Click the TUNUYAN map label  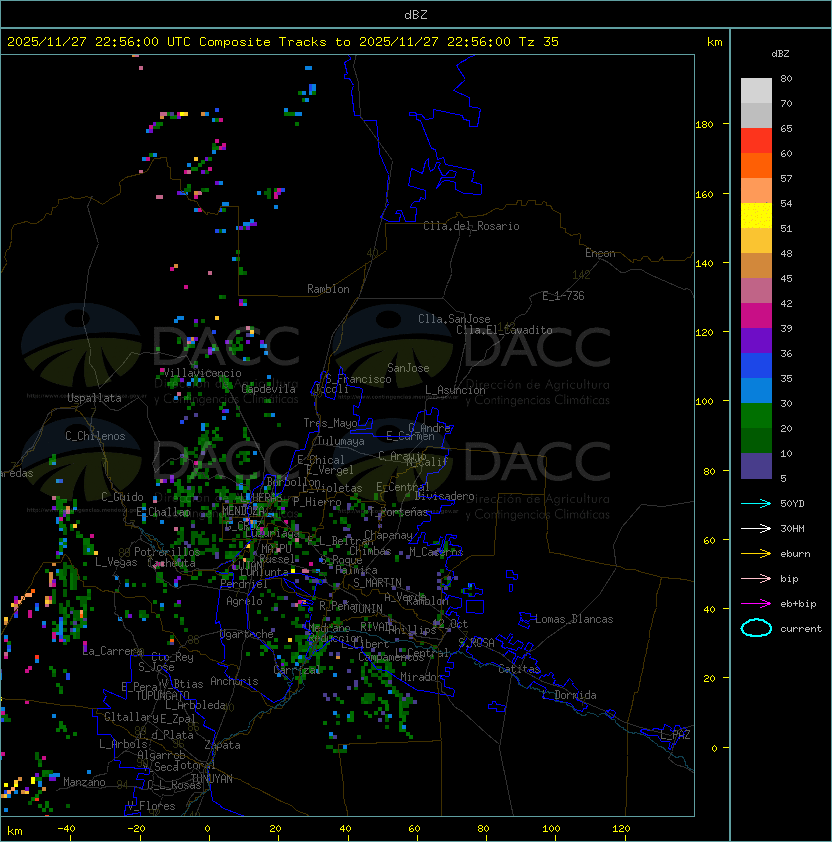tap(212, 779)
